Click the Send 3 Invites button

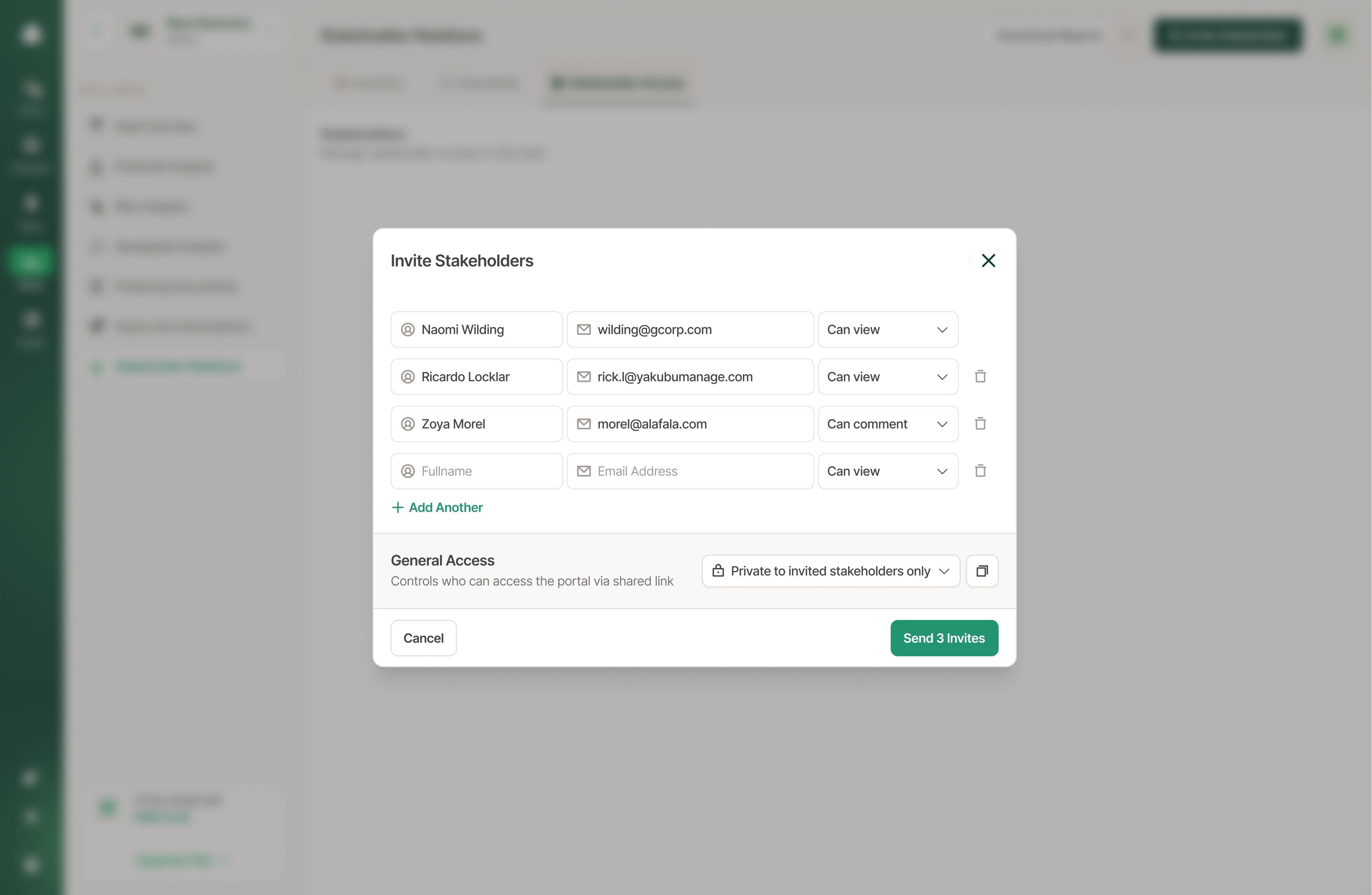pyautogui.click(x=944, y=638)
